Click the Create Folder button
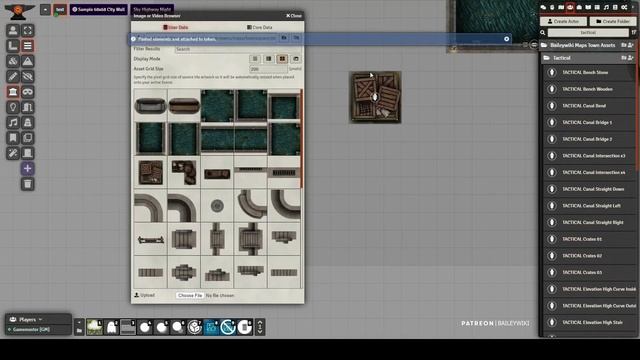The width and height of the screenshot is (640, 360). pyautogui.click(x=613, y=21)
